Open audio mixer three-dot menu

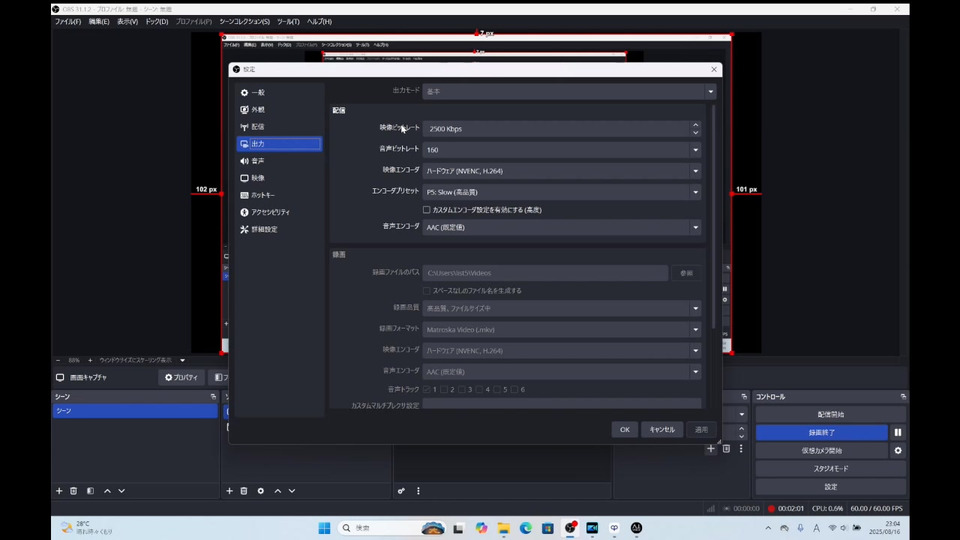tap(418, 491)
